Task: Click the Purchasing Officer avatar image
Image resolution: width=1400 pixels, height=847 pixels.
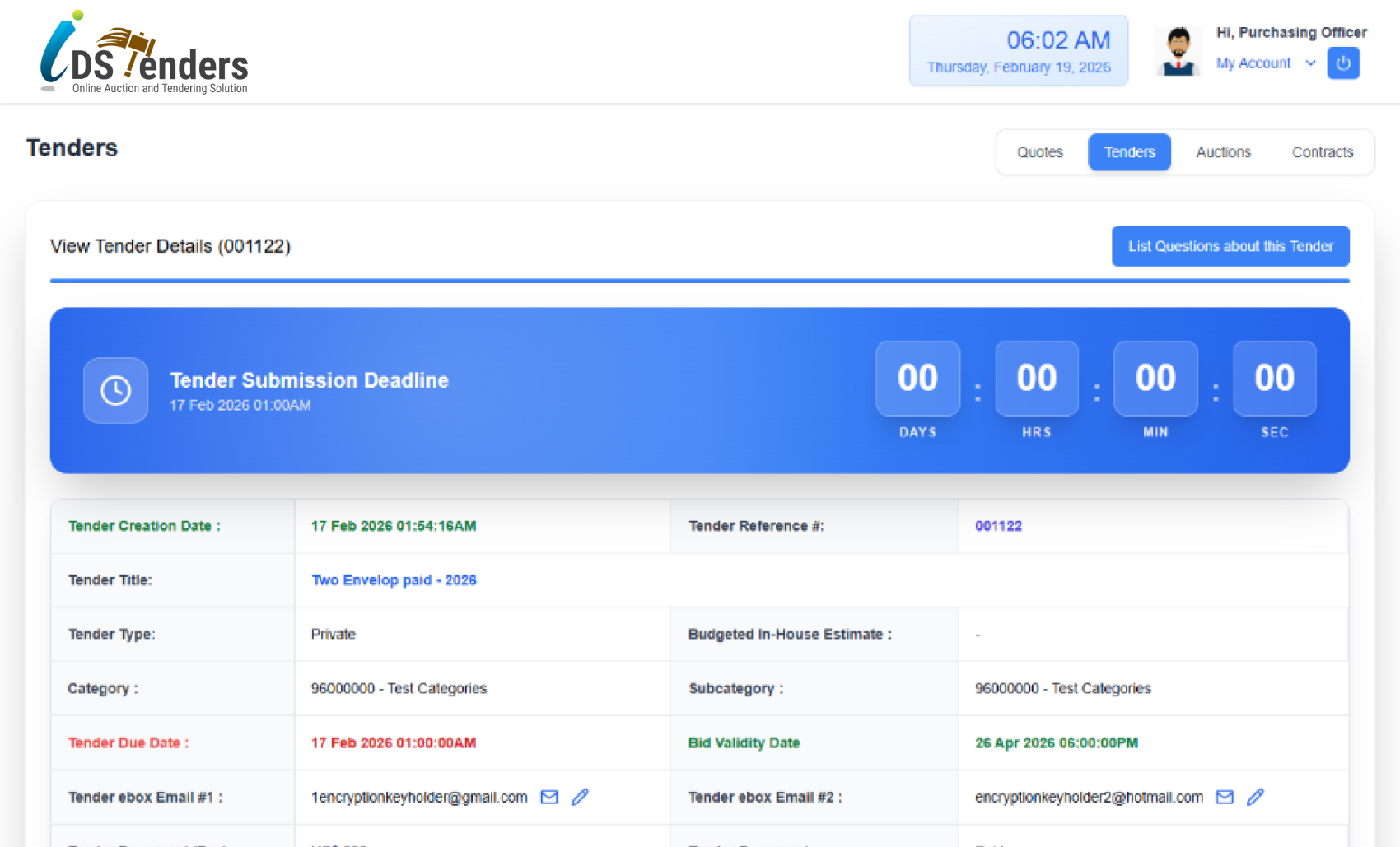Action: tap(1178, 51)
